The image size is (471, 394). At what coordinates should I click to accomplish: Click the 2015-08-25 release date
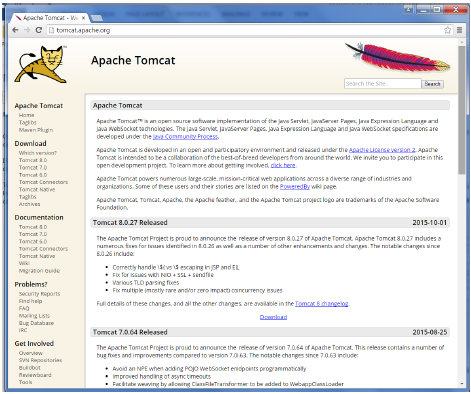429,332
